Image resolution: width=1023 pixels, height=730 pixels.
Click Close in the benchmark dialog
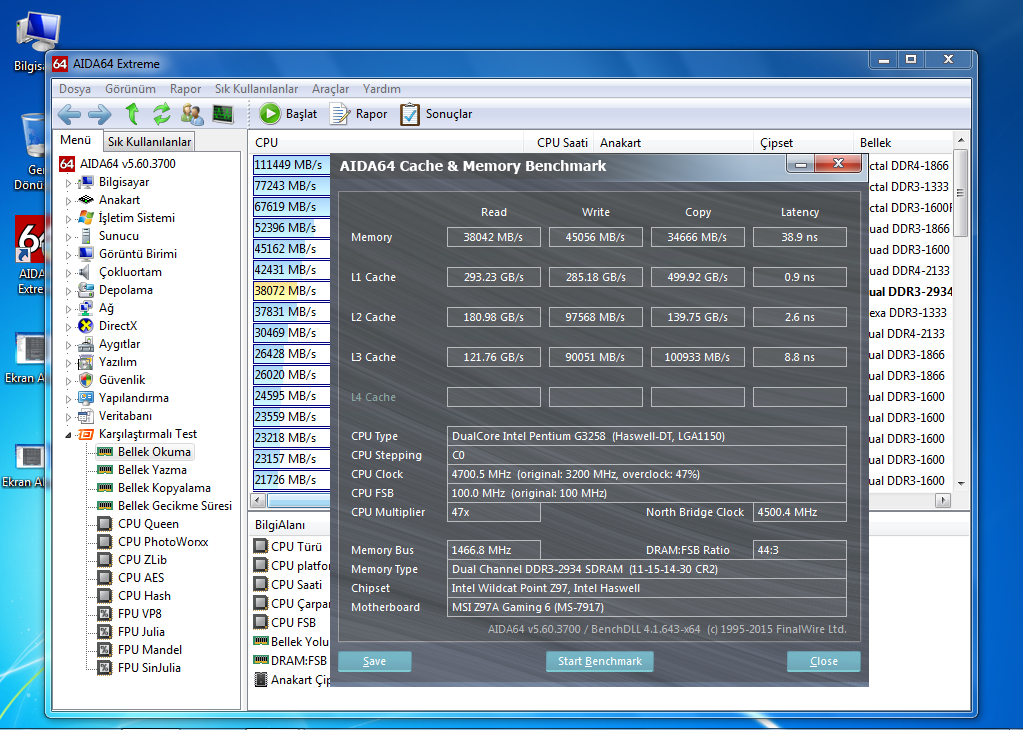point(823,661)
